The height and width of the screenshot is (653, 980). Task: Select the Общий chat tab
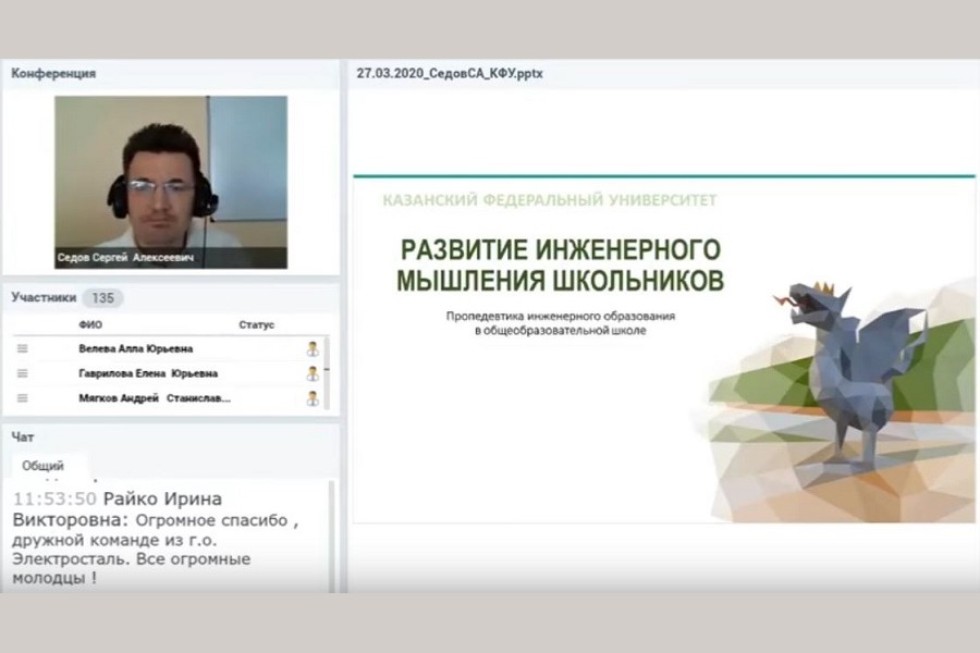click(43, 466)
